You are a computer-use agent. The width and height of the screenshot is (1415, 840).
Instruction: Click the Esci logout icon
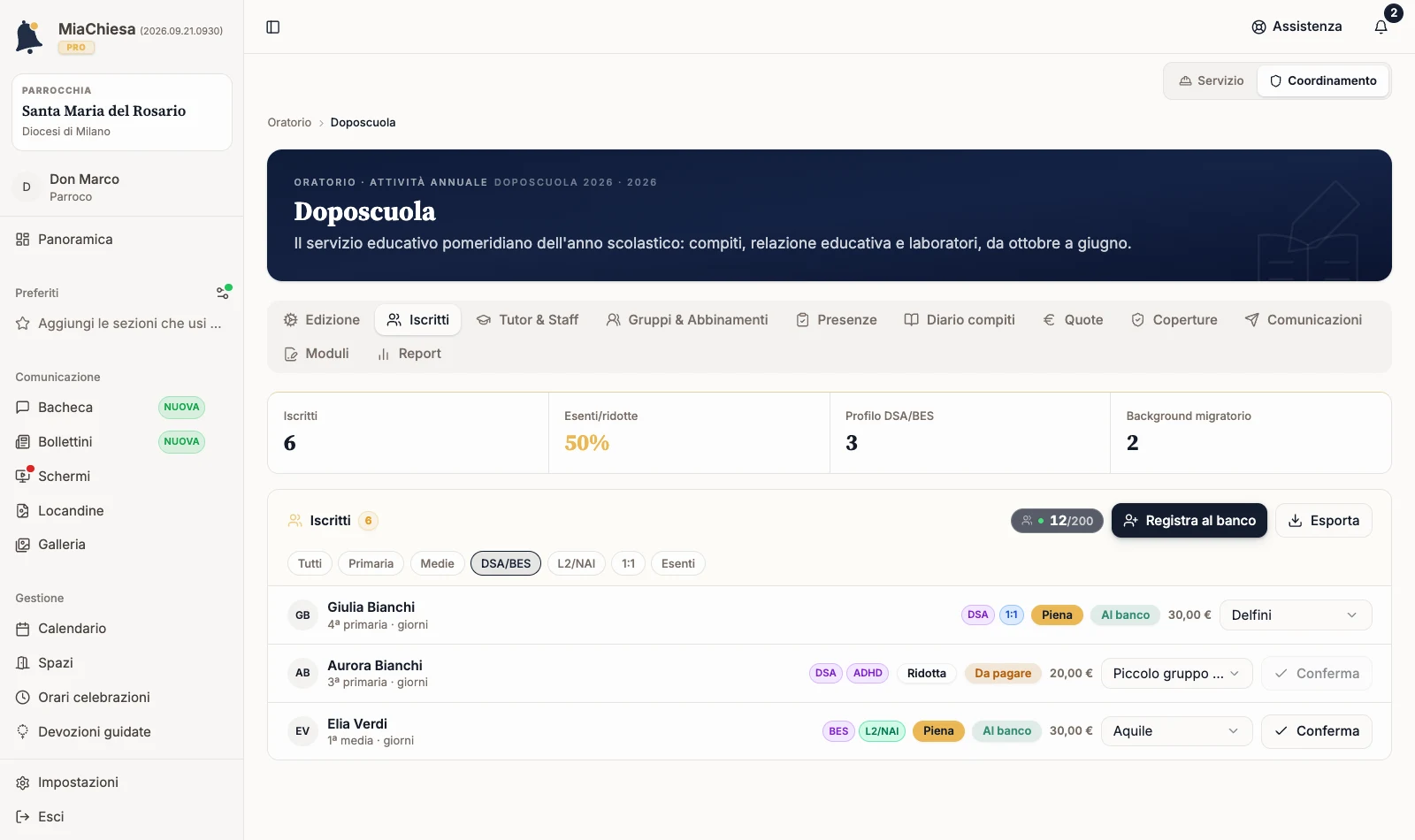(23, 817)
